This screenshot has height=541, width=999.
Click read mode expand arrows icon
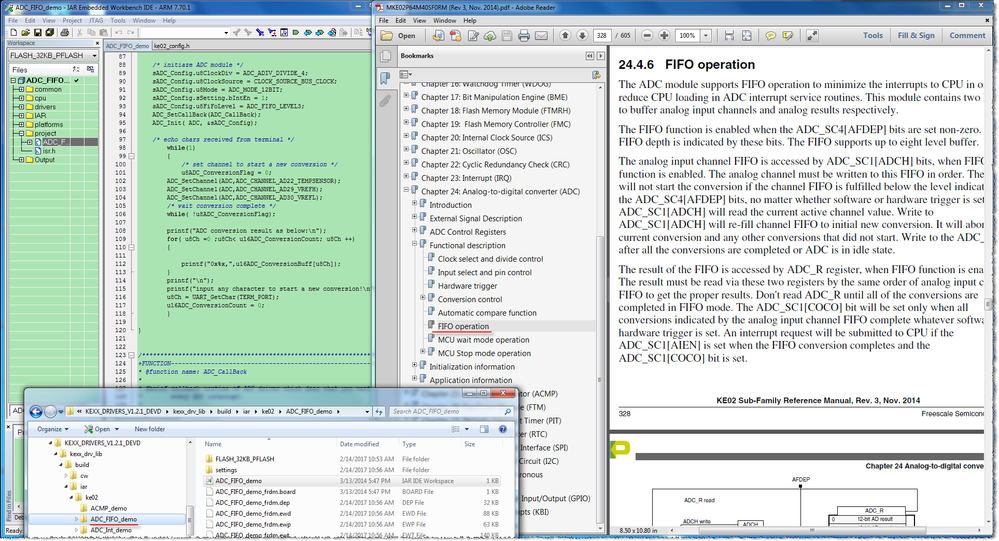pyautogui.click(x=812, y=36)
